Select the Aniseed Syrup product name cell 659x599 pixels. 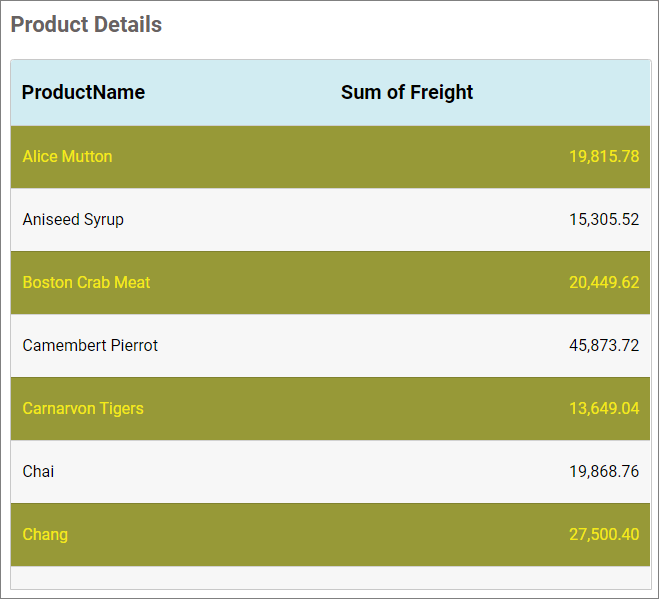click(x=73, y=219)
